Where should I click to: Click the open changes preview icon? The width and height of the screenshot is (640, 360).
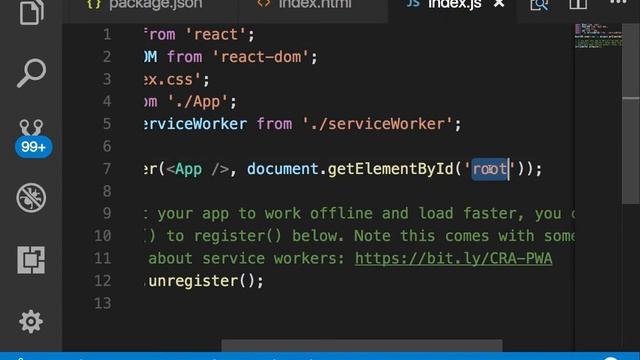point(539,4)
